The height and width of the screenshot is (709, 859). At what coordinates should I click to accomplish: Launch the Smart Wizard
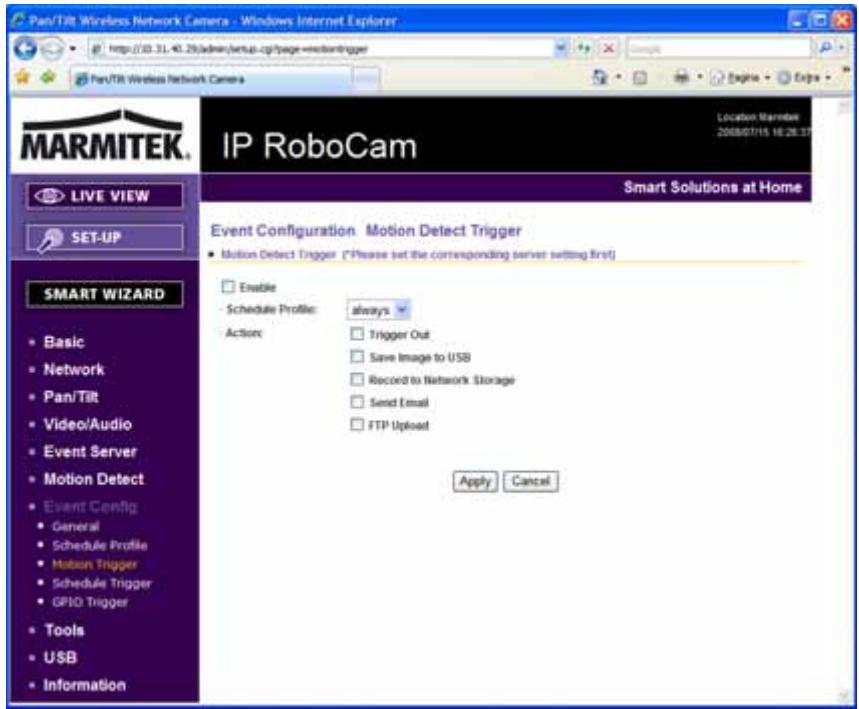(105, 294)
